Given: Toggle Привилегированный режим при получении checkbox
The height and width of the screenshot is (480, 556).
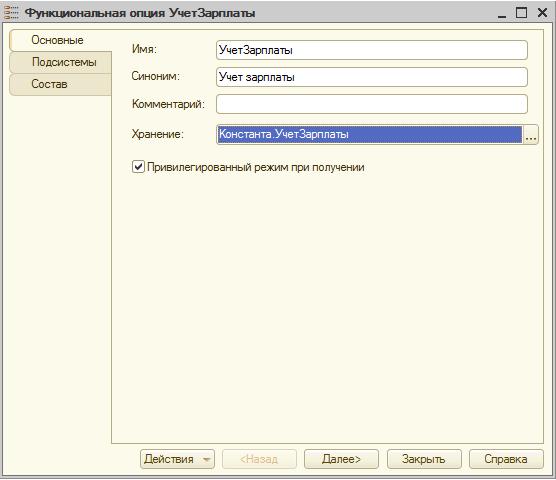Looking at the screenshot, I should [x=138, y=167].
